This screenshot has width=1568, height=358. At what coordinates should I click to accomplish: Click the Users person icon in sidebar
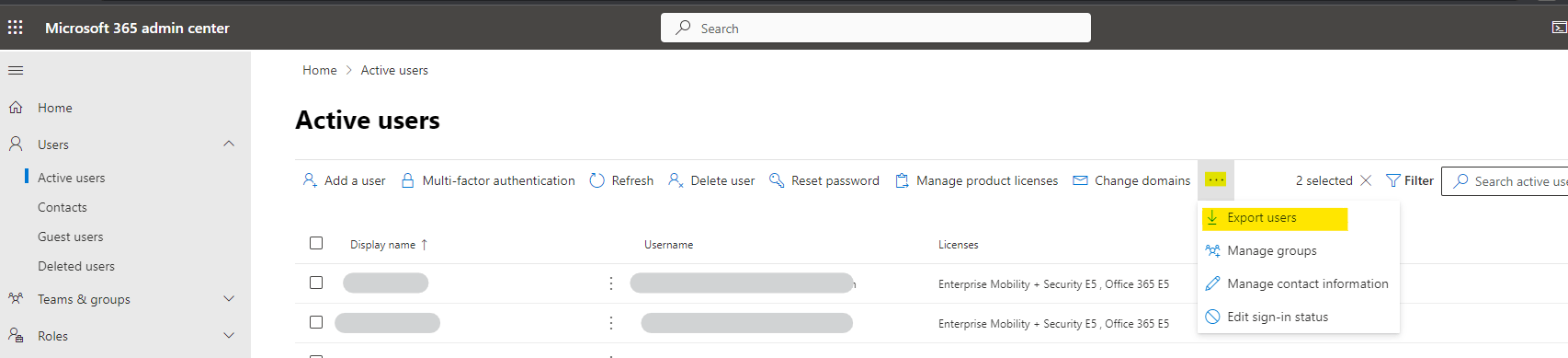pos(16,144)
